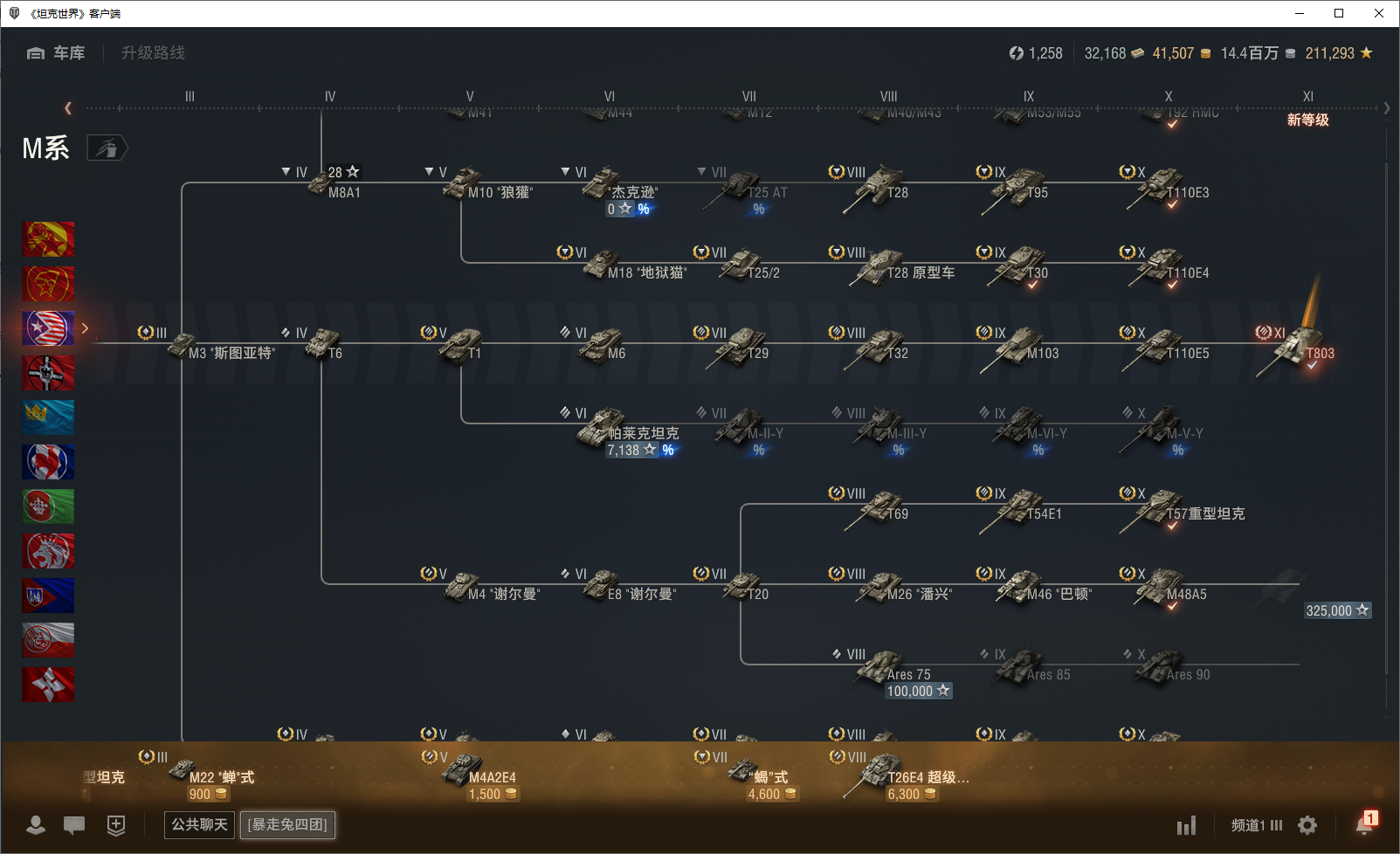Click the 41,507 gold balance
The height and width of the screenshot is (854, 1400).
pyautogui.click(x=1182, y=53)
